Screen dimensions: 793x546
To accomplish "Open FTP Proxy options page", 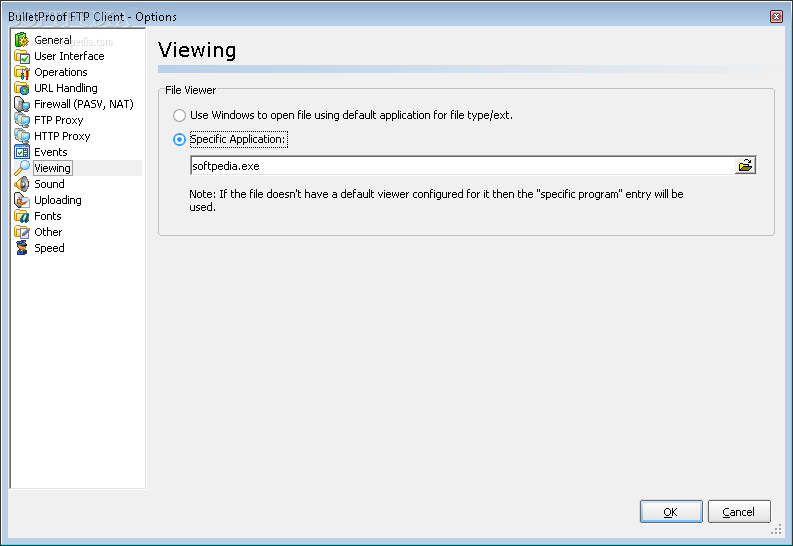I will [59, 120].
